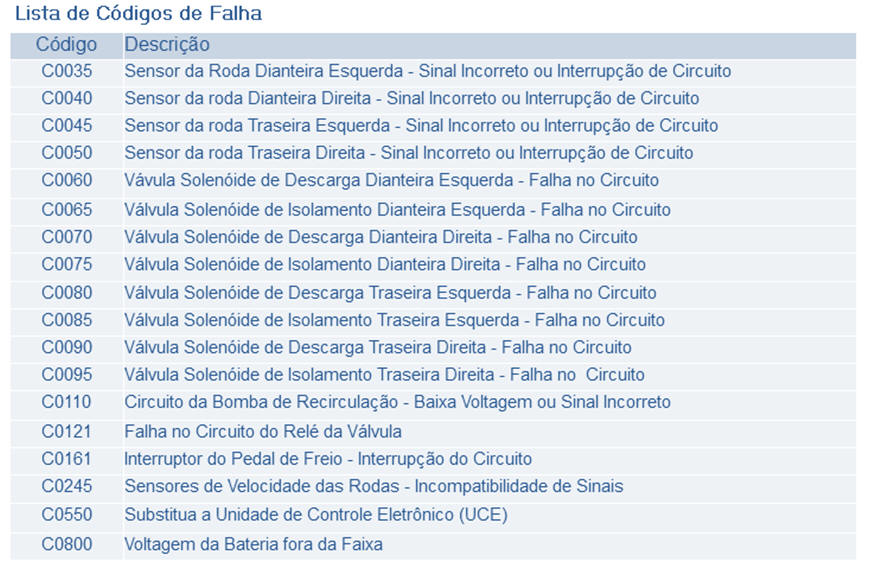Screen dimensions: 869x569
Task: Click Sensores de Velocidade das Rodas description
Action: pos(373,486)
